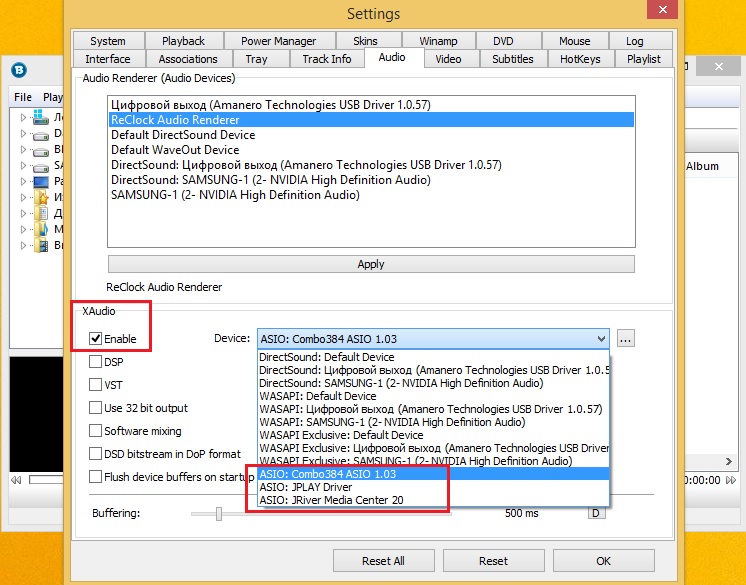Select the monitor icon in background tree's fifth row
746x585 pixels.
click(x=41, y=182)
